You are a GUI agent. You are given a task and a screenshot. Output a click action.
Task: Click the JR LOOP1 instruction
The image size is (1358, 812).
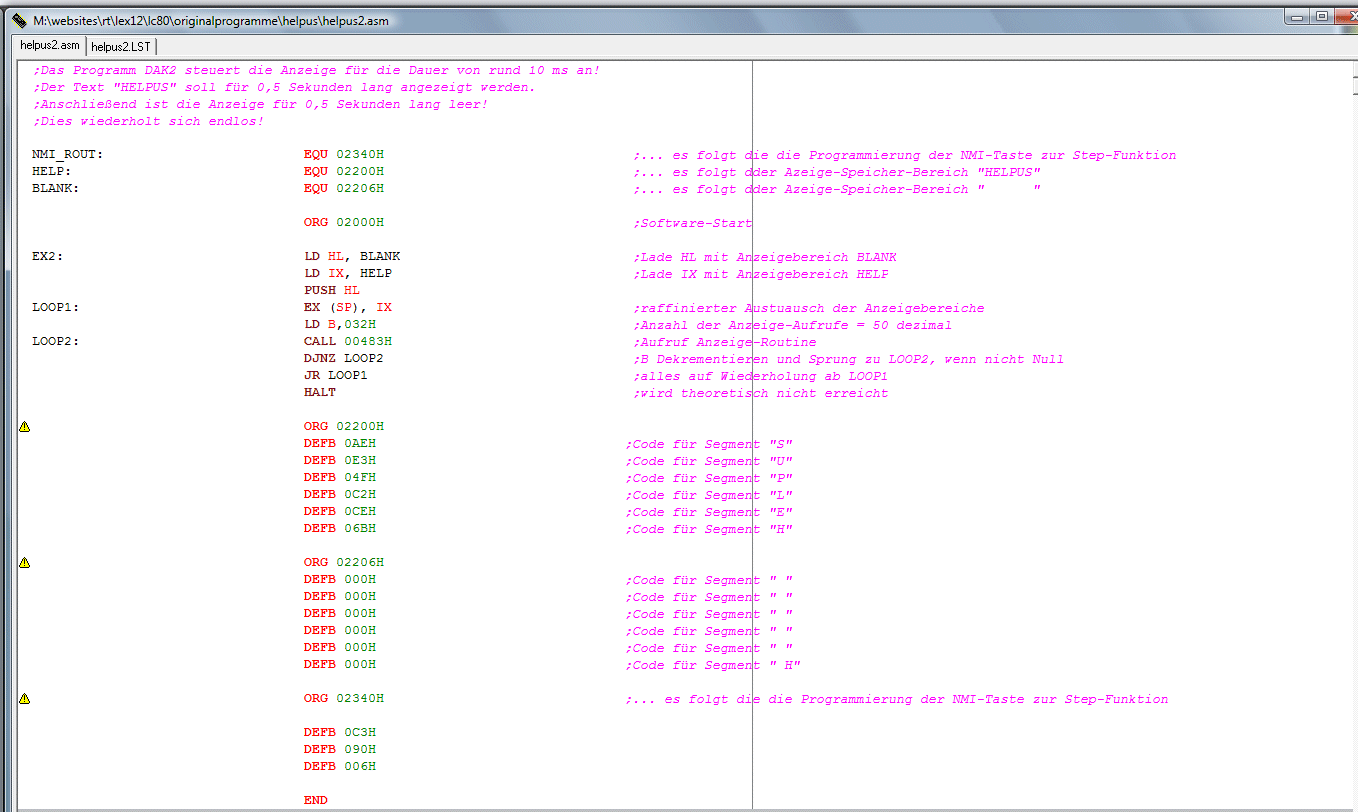pos(336,376)
